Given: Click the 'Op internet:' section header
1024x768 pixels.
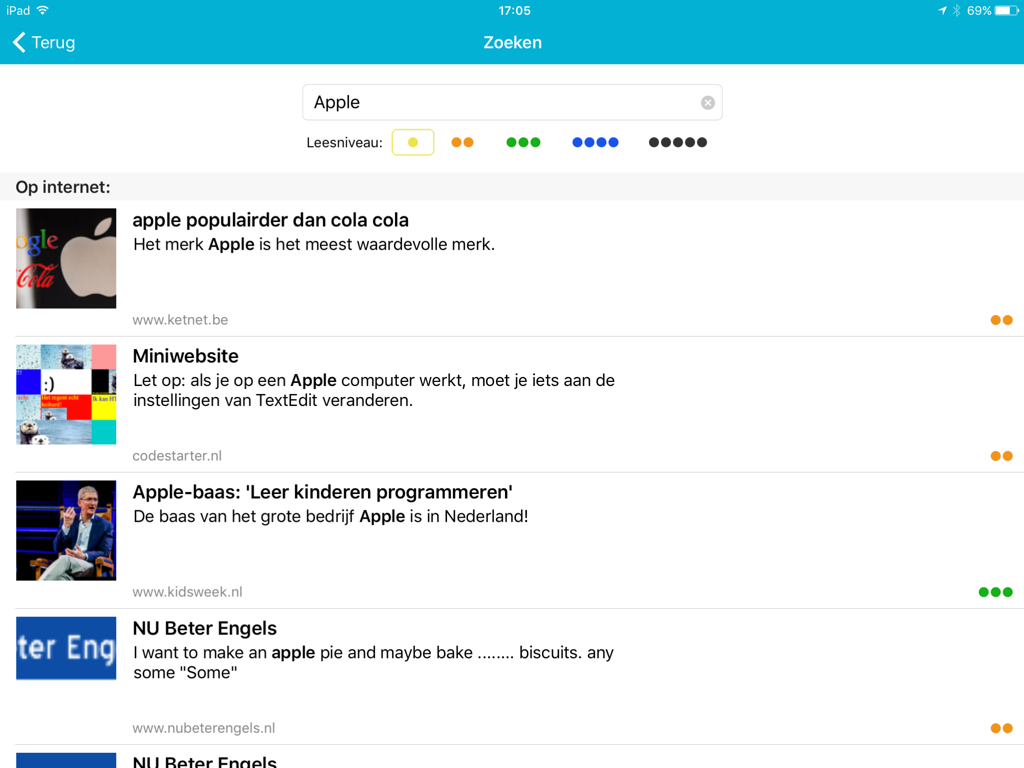Looking at the screenshot, I should click(63, 187).
